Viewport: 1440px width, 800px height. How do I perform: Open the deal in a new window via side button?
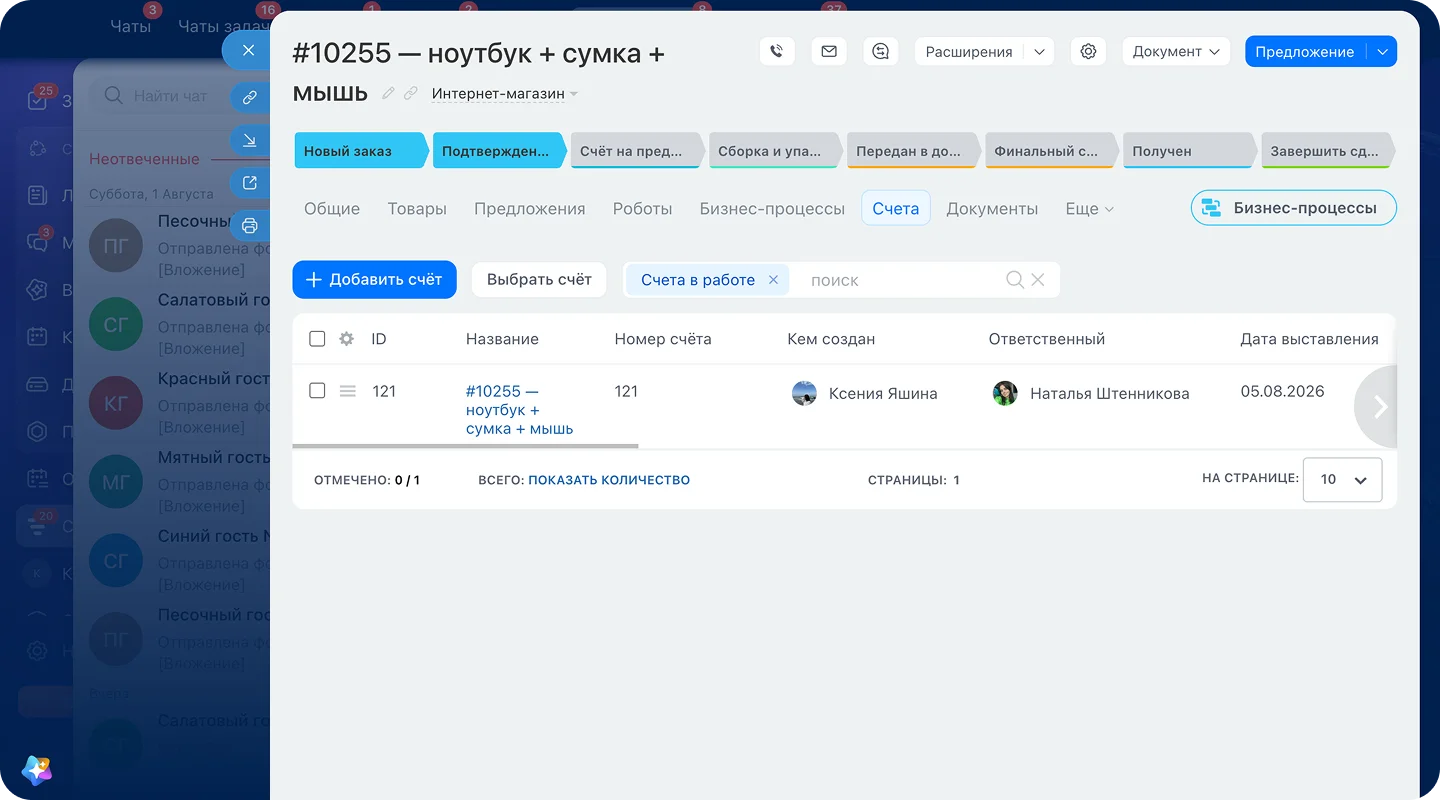(250, 183)
